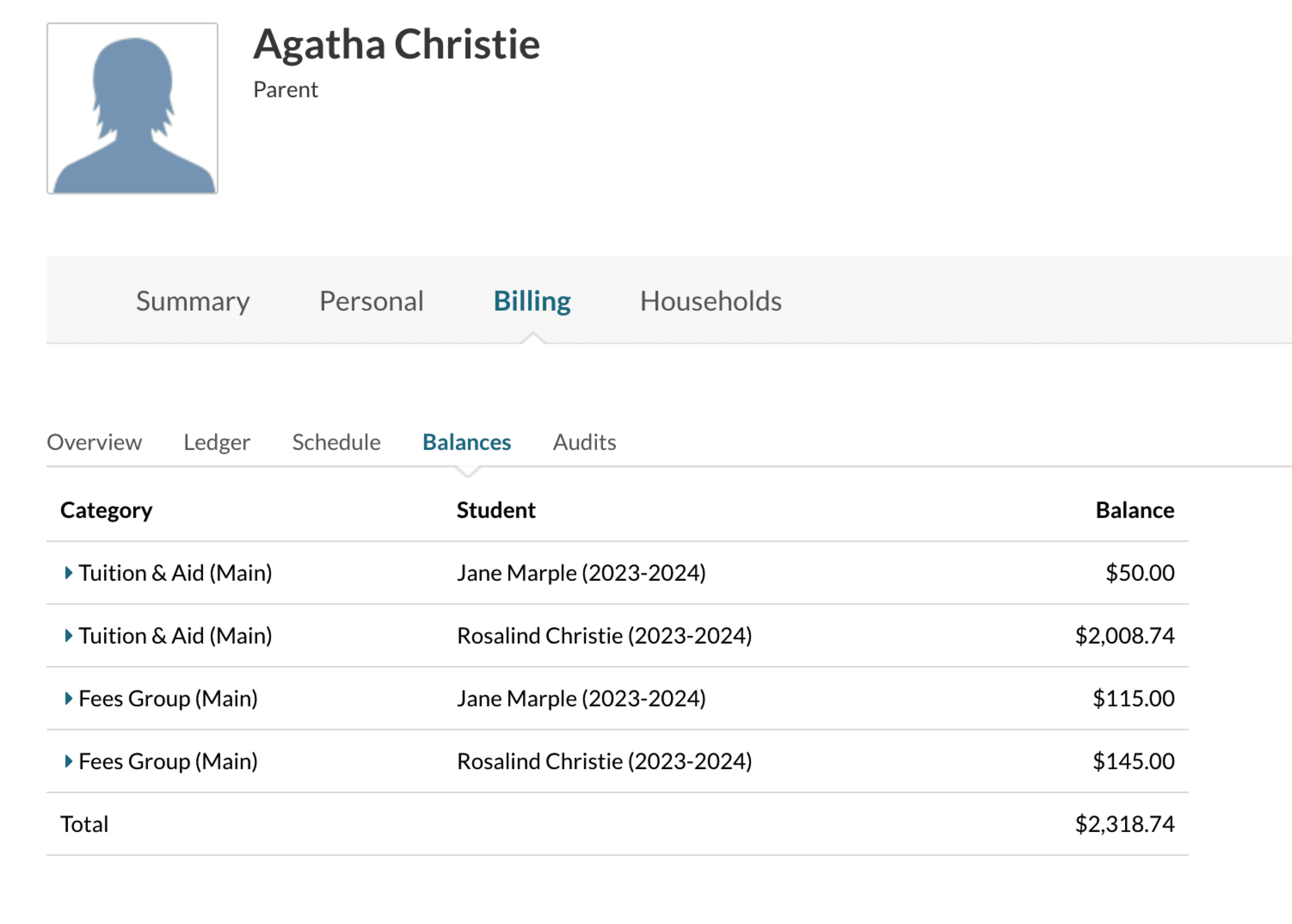
Task: Expand Rosalind Christie's Tuition & Aid row
Action: point(68,635)
